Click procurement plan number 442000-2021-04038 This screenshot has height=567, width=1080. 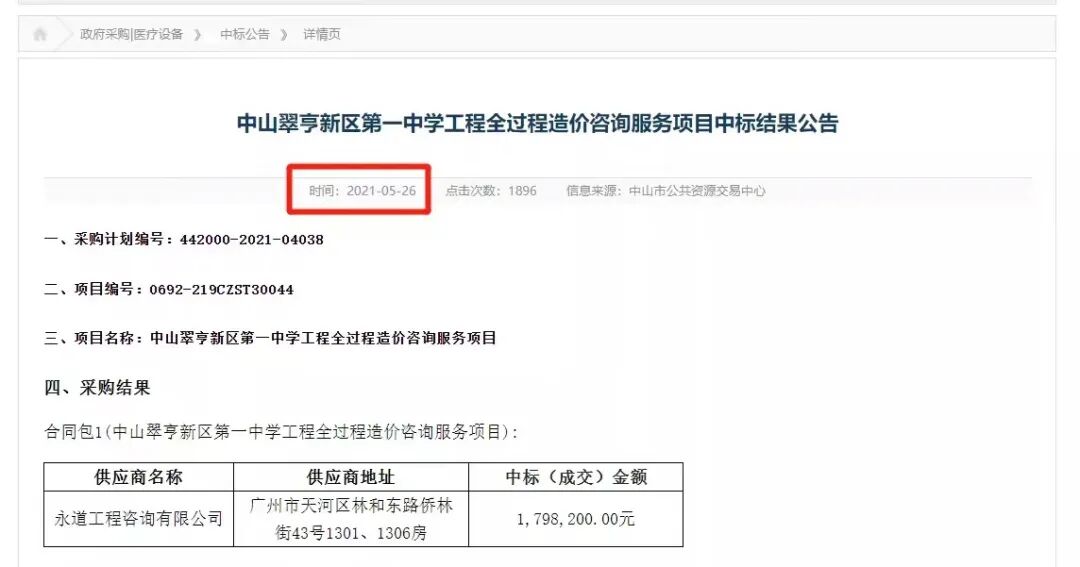pos(251,240)
